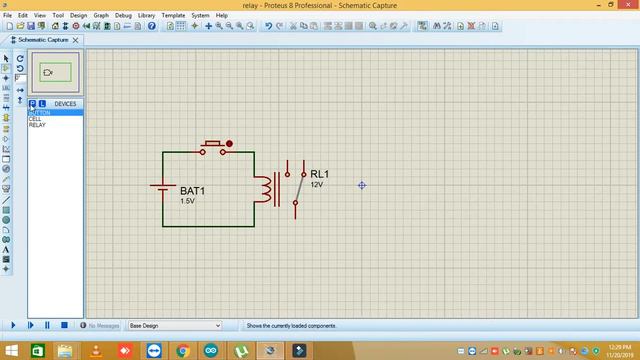
Task: Select the 2D Graphics Circle tool
Action: point(6,220)
